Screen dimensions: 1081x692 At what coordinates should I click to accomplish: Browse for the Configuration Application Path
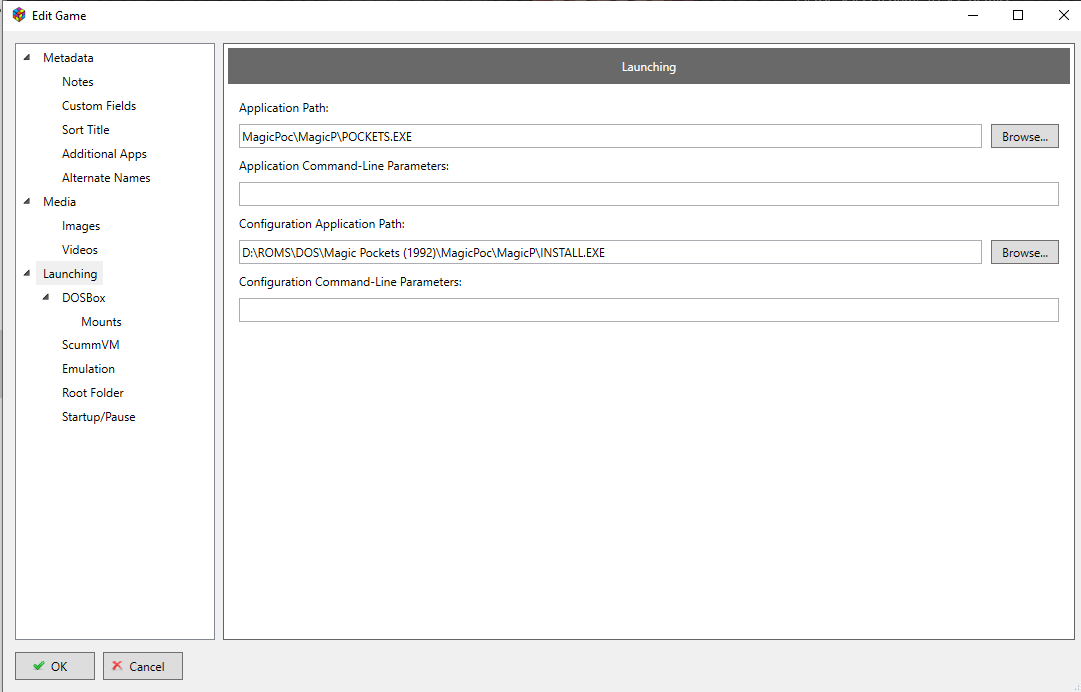1024,252
